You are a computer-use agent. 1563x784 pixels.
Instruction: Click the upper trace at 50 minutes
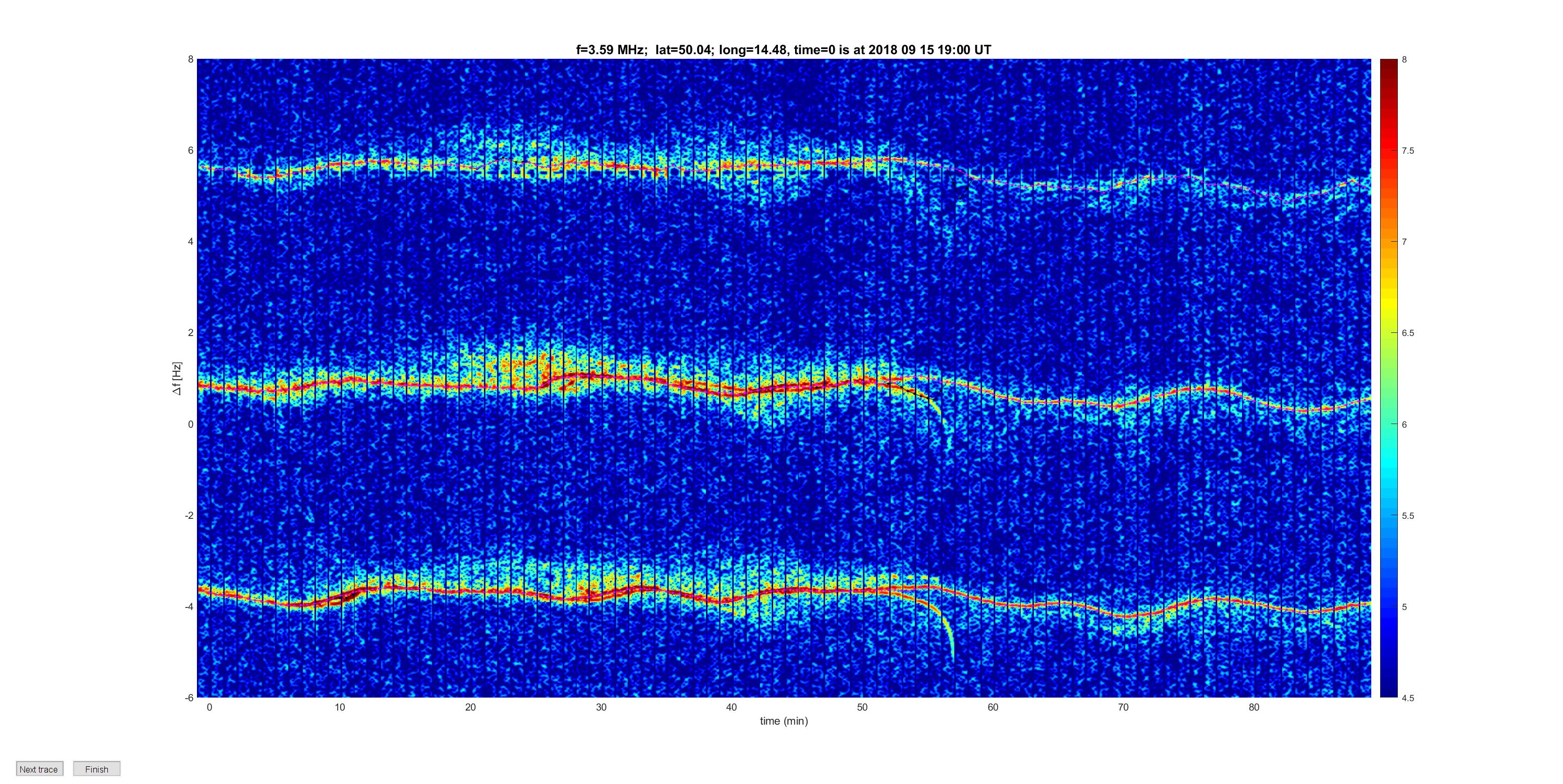pos(862,162)
